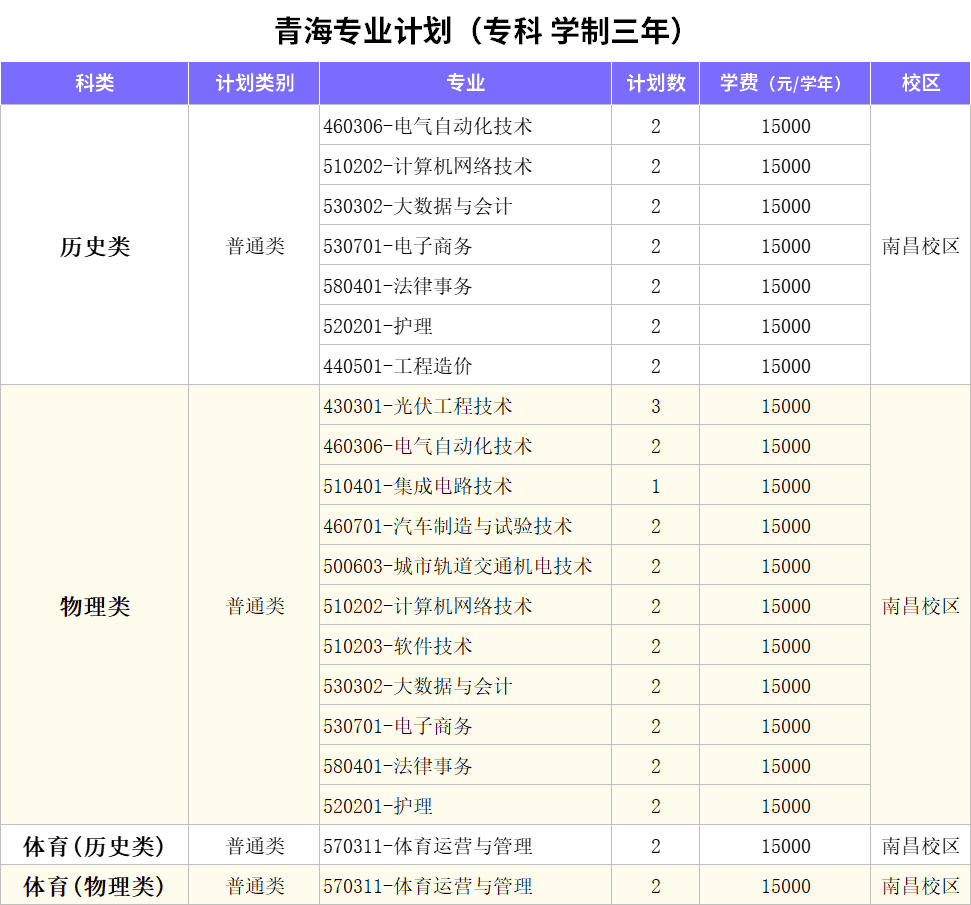Screen dimensions: 971x905
Task: Select the 历史类 category cell
Action: (94, 246)
